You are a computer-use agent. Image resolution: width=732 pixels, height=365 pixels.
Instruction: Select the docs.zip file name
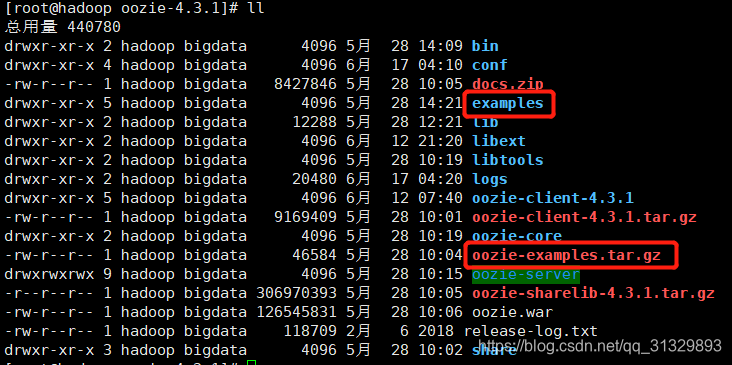[508, 84]
